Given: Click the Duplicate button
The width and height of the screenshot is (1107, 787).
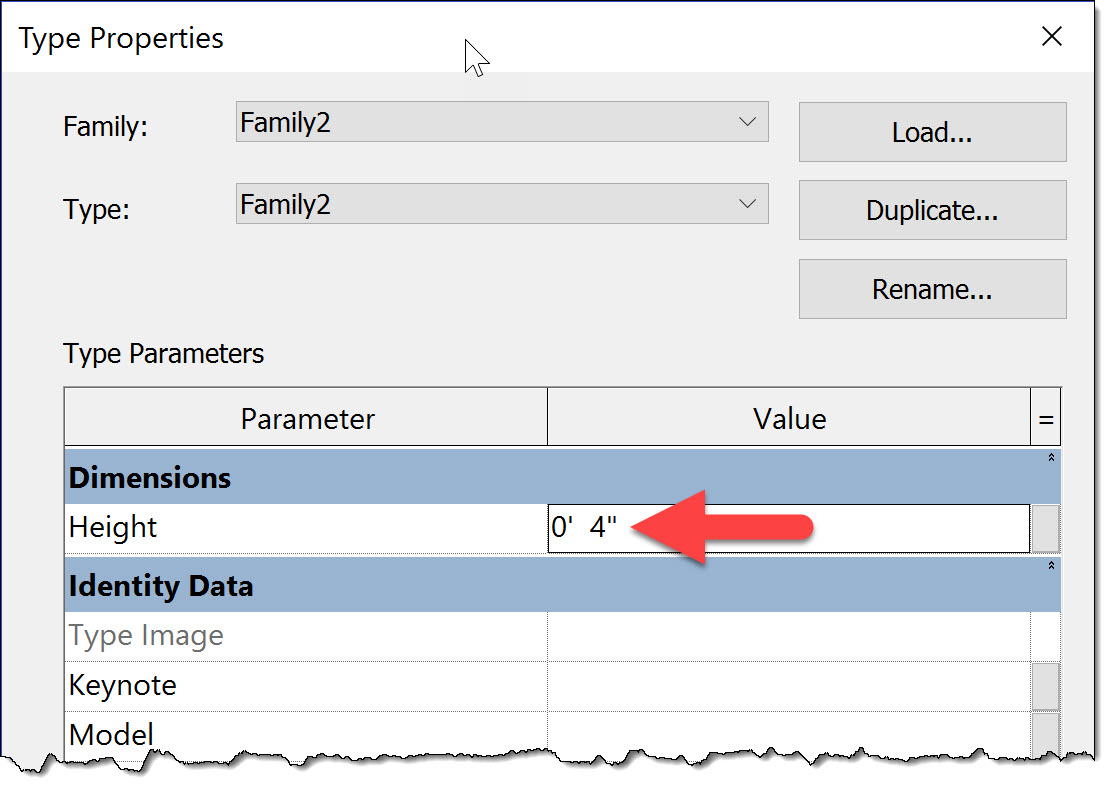Looking at the screenshot, I should coord(931,210).
